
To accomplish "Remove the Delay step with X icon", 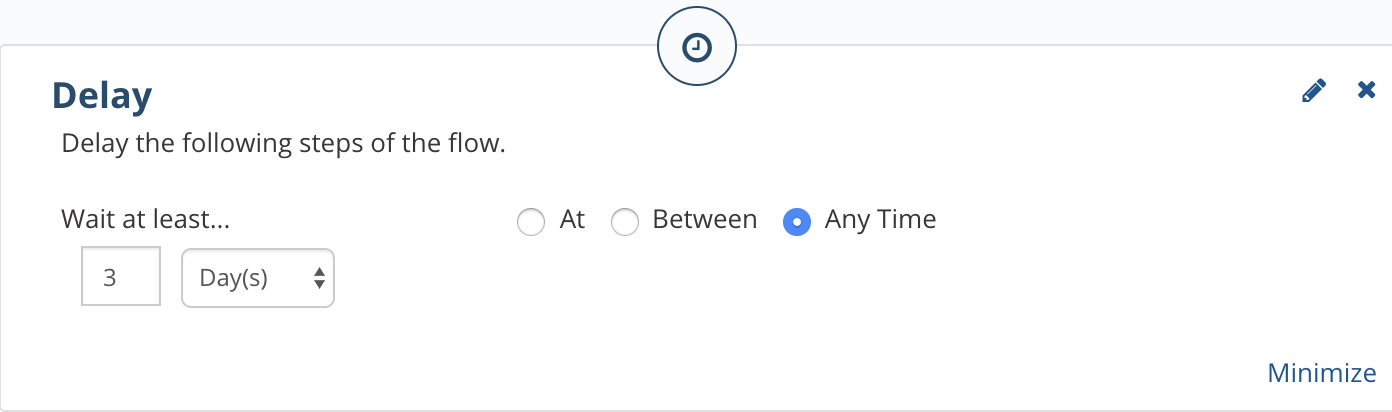I will [x=1366, y=90].
